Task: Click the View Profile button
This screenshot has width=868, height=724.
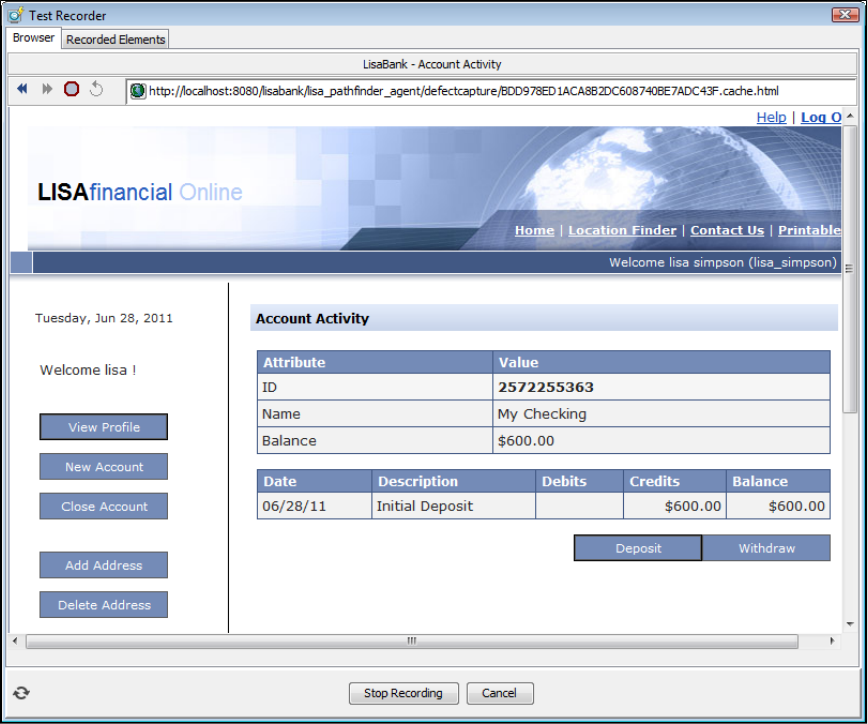Action: [x=104, y=427]
